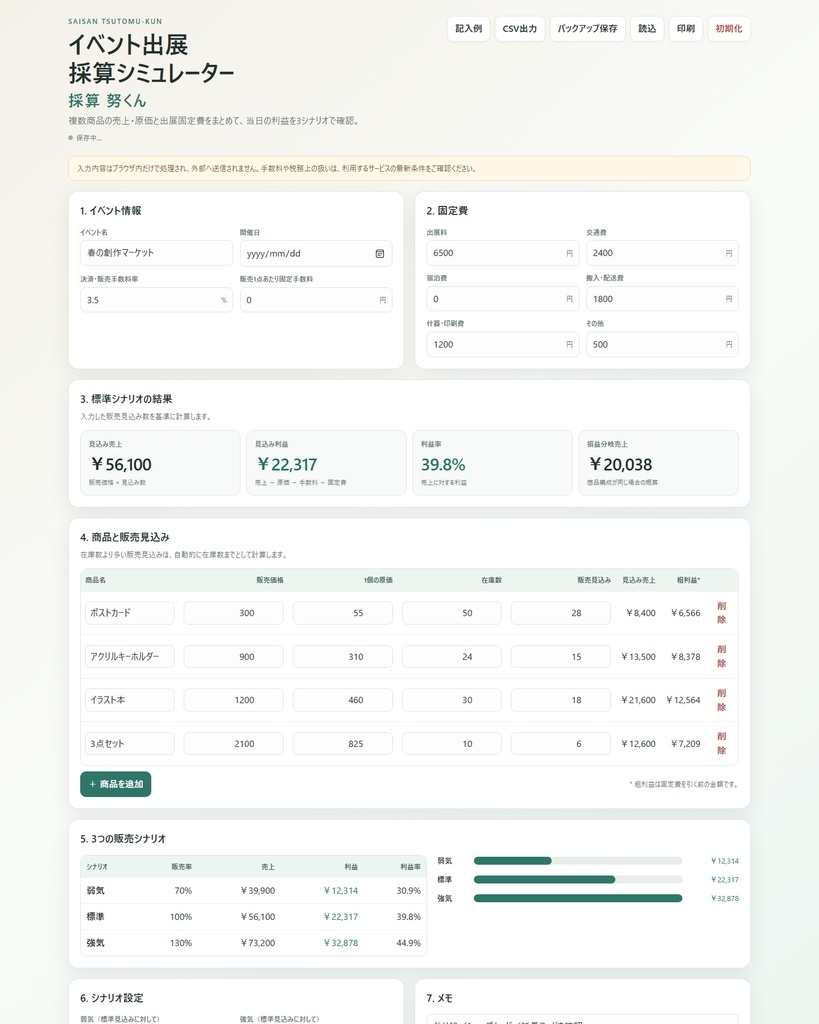The width and height of the screenshot is (819, 1024).
Task: Select the 利益率 value 39.8% card
Action: point(492,462)
